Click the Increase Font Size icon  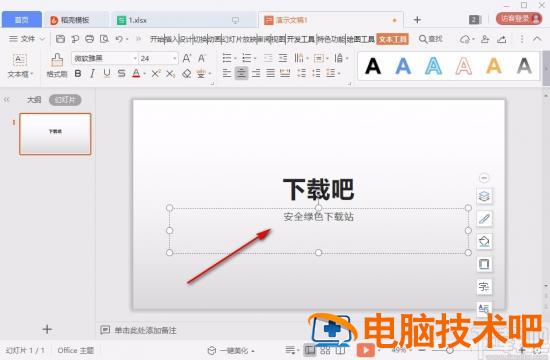coord(187,58)
